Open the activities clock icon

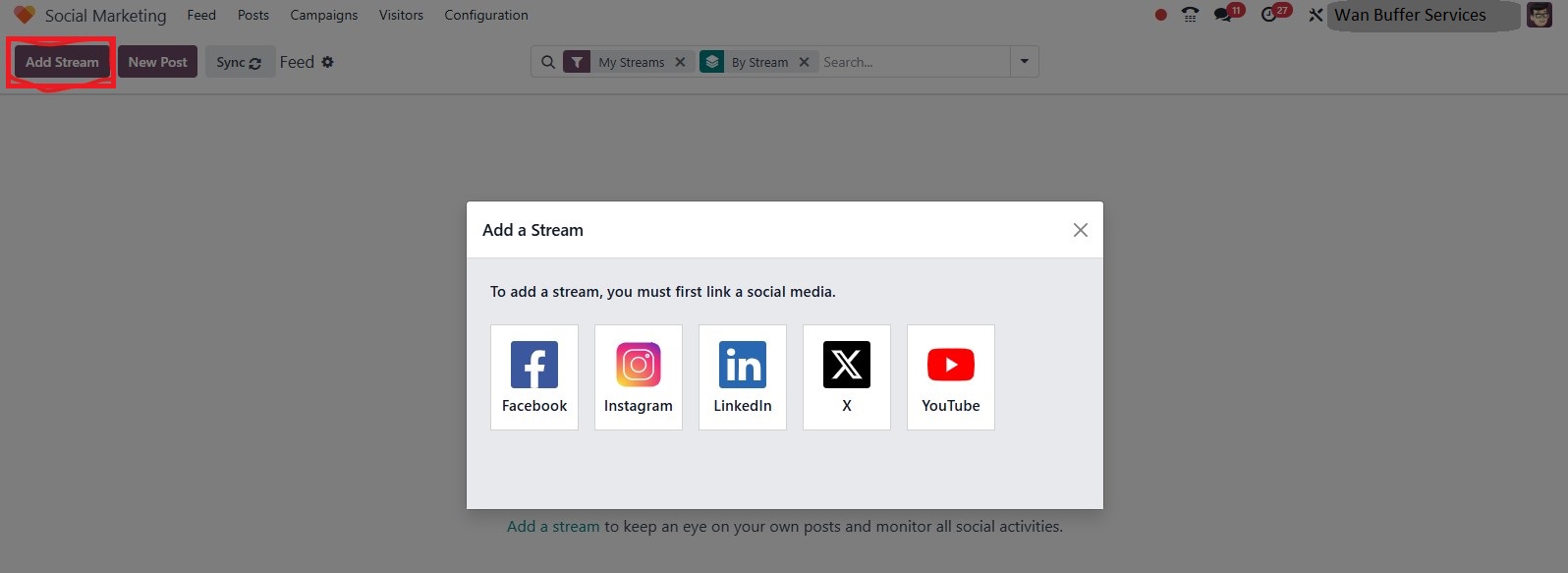pos(1269,15)
